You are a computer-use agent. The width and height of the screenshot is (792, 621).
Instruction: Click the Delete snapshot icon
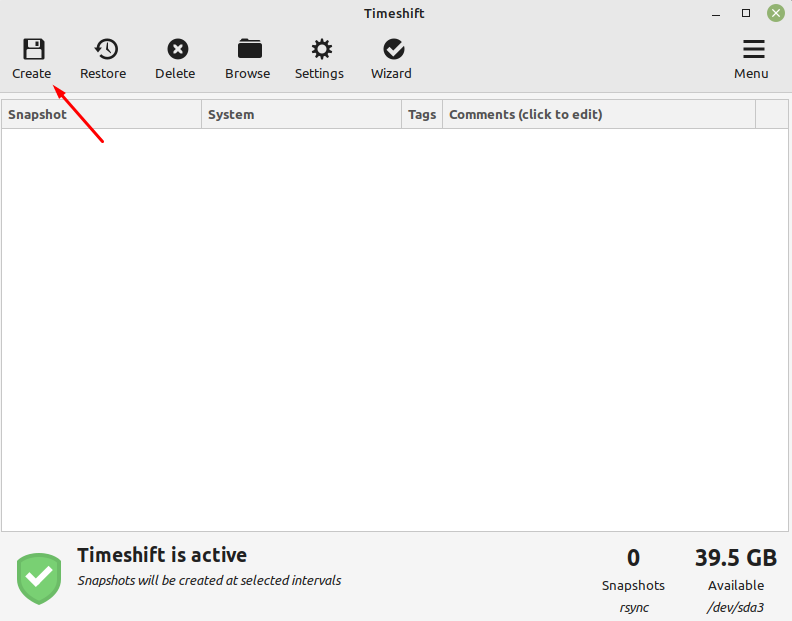pos(178,50)
